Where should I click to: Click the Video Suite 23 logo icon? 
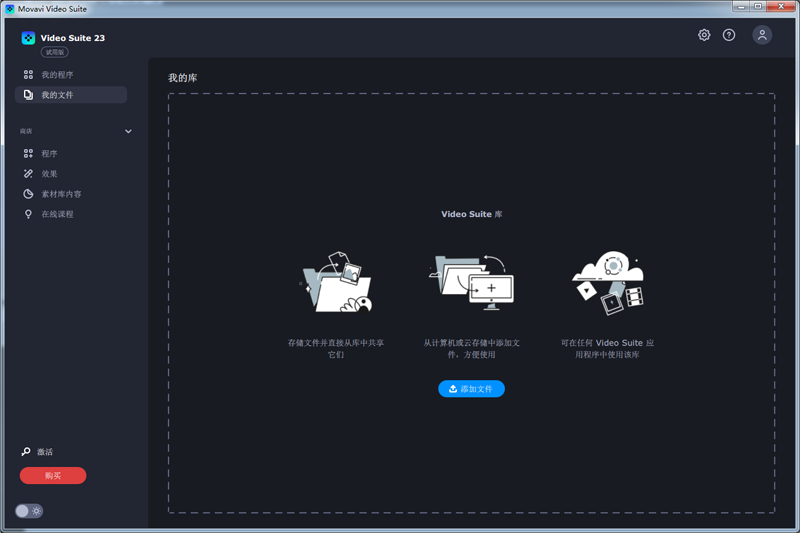point(28,38)
